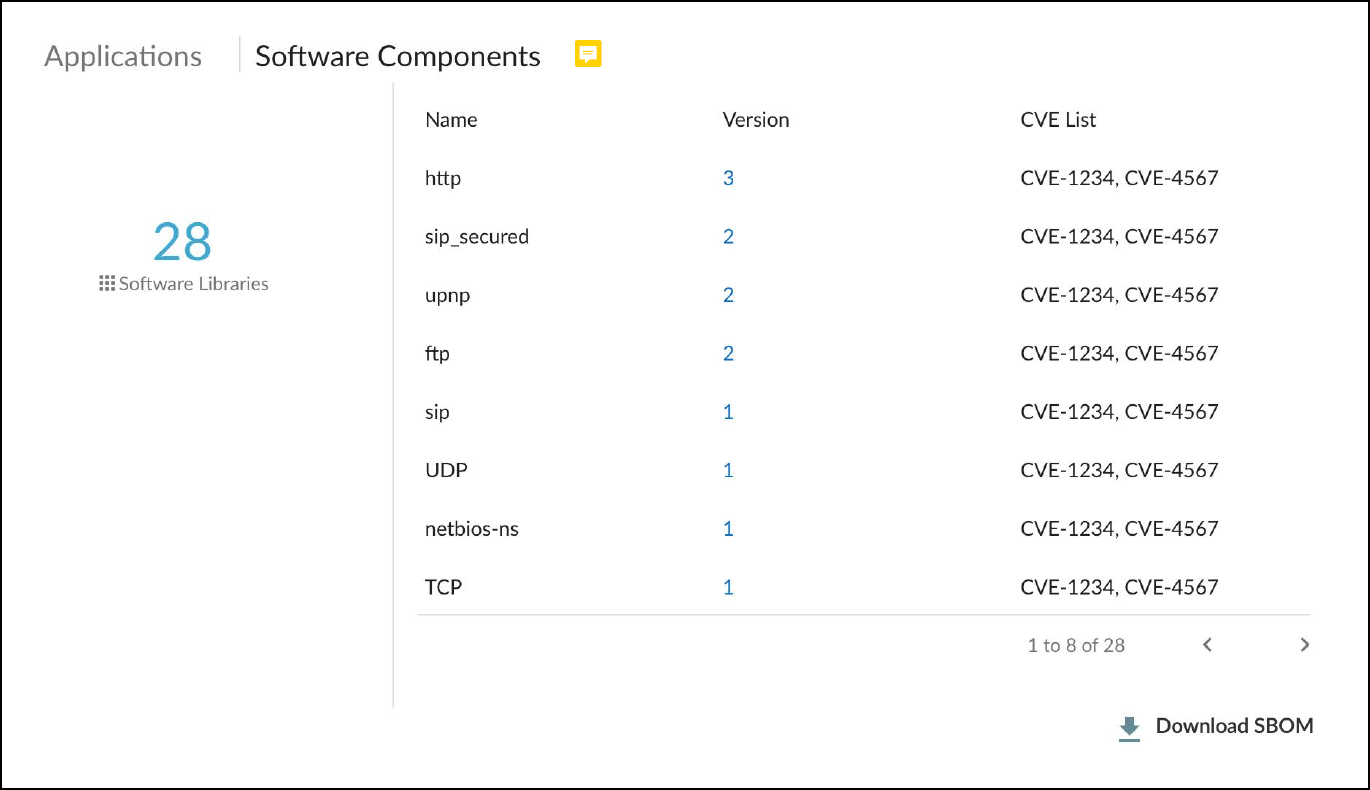Click the Download SBOM button
Image resolution: width=1370 pixels, height=790 pixels.
pyautogui.click(x=1233, y=726)
